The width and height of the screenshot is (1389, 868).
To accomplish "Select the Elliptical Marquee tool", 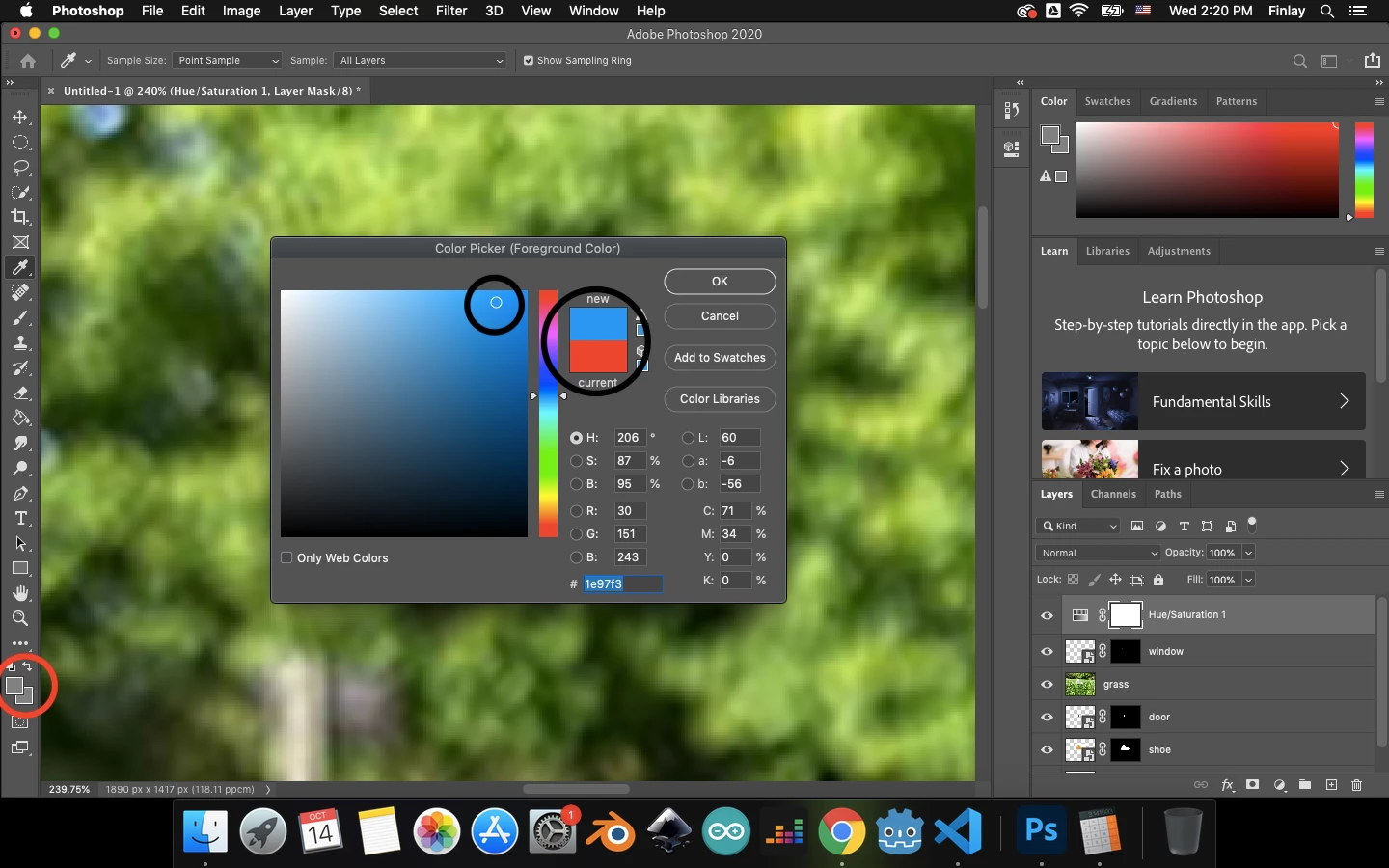I will point(20,142).
